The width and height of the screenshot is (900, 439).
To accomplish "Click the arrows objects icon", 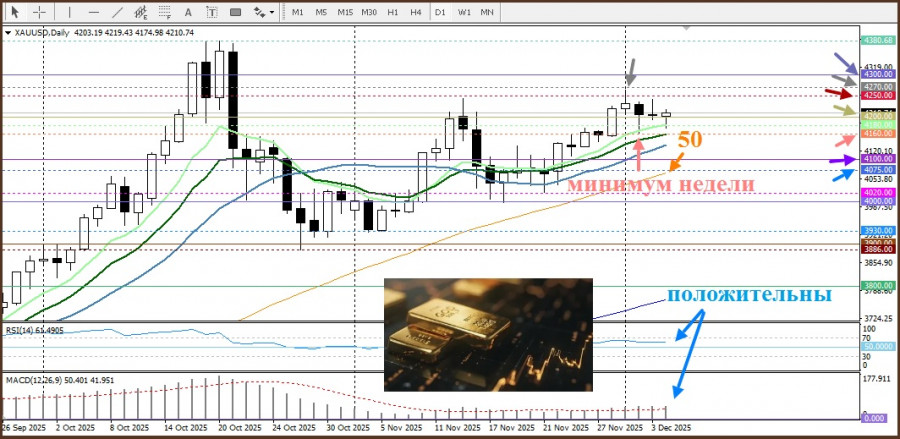I will click(259, 11).
